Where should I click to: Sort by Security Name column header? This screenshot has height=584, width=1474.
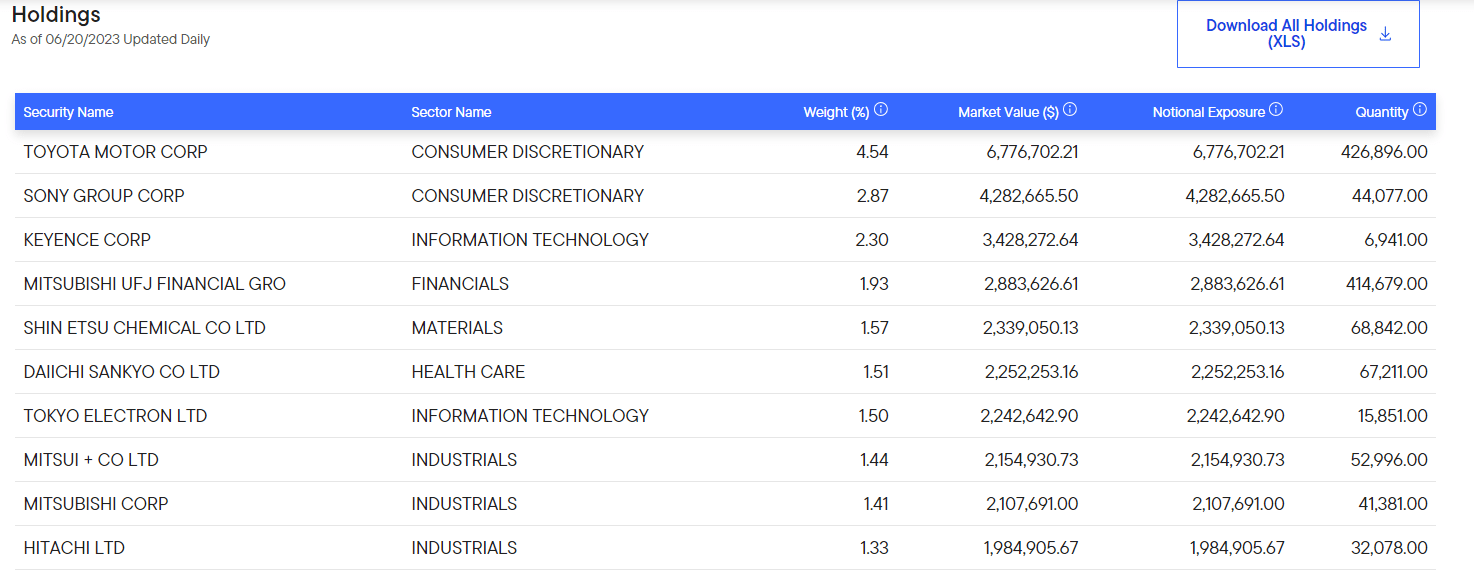[68, 112]
